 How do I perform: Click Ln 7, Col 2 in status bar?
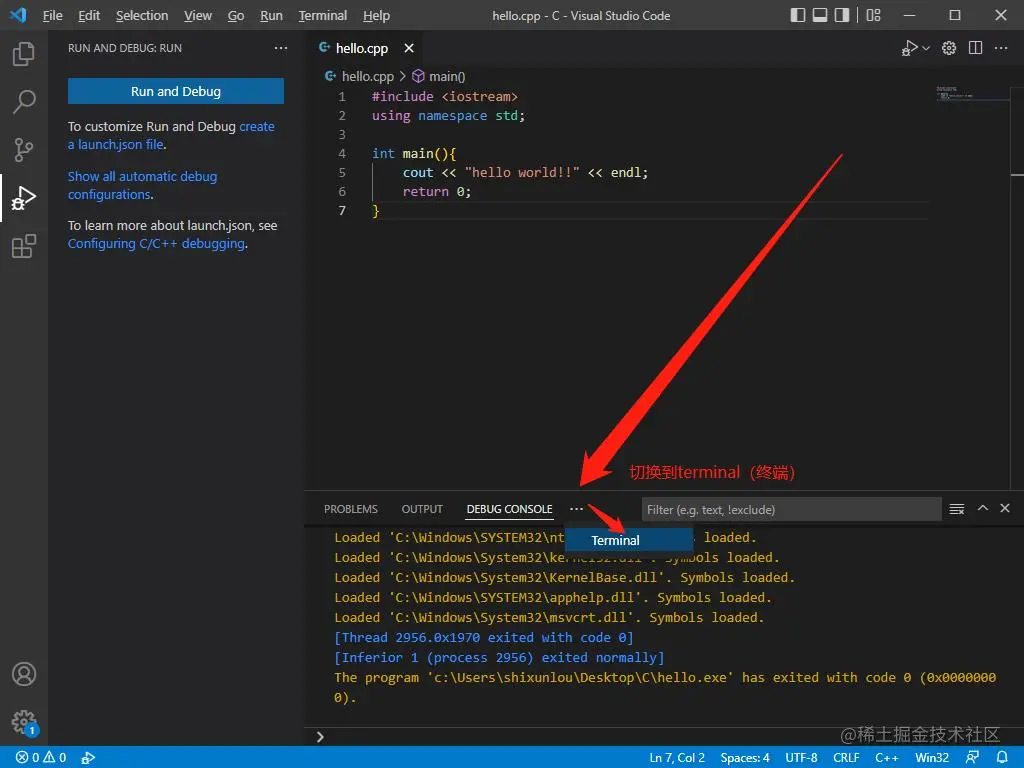(677, 758)
